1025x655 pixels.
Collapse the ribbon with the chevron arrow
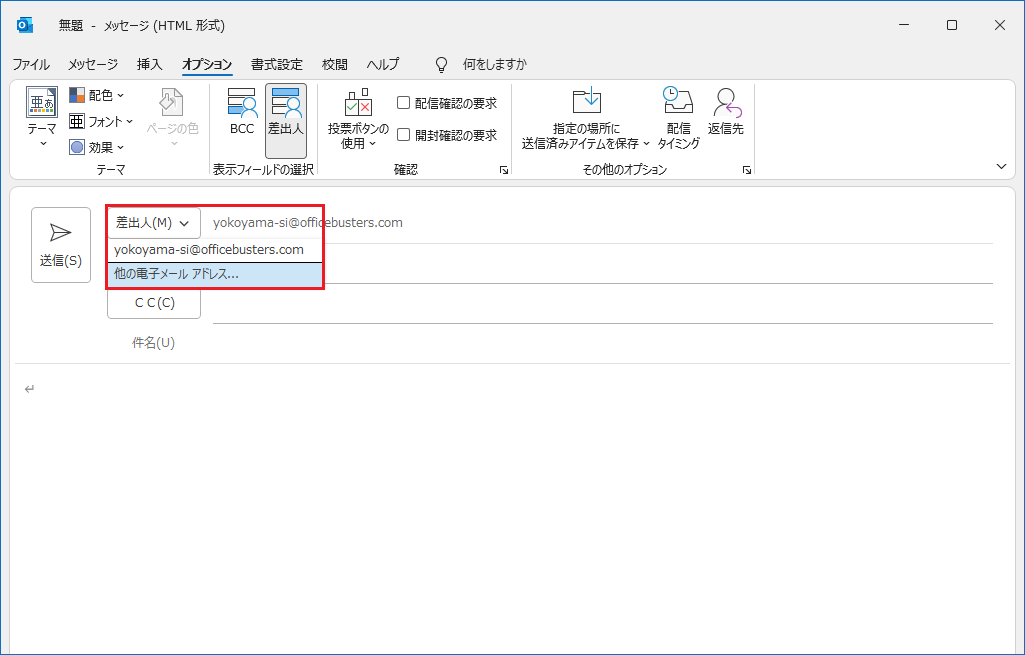pyautogui.click(x=1001, y=166)
